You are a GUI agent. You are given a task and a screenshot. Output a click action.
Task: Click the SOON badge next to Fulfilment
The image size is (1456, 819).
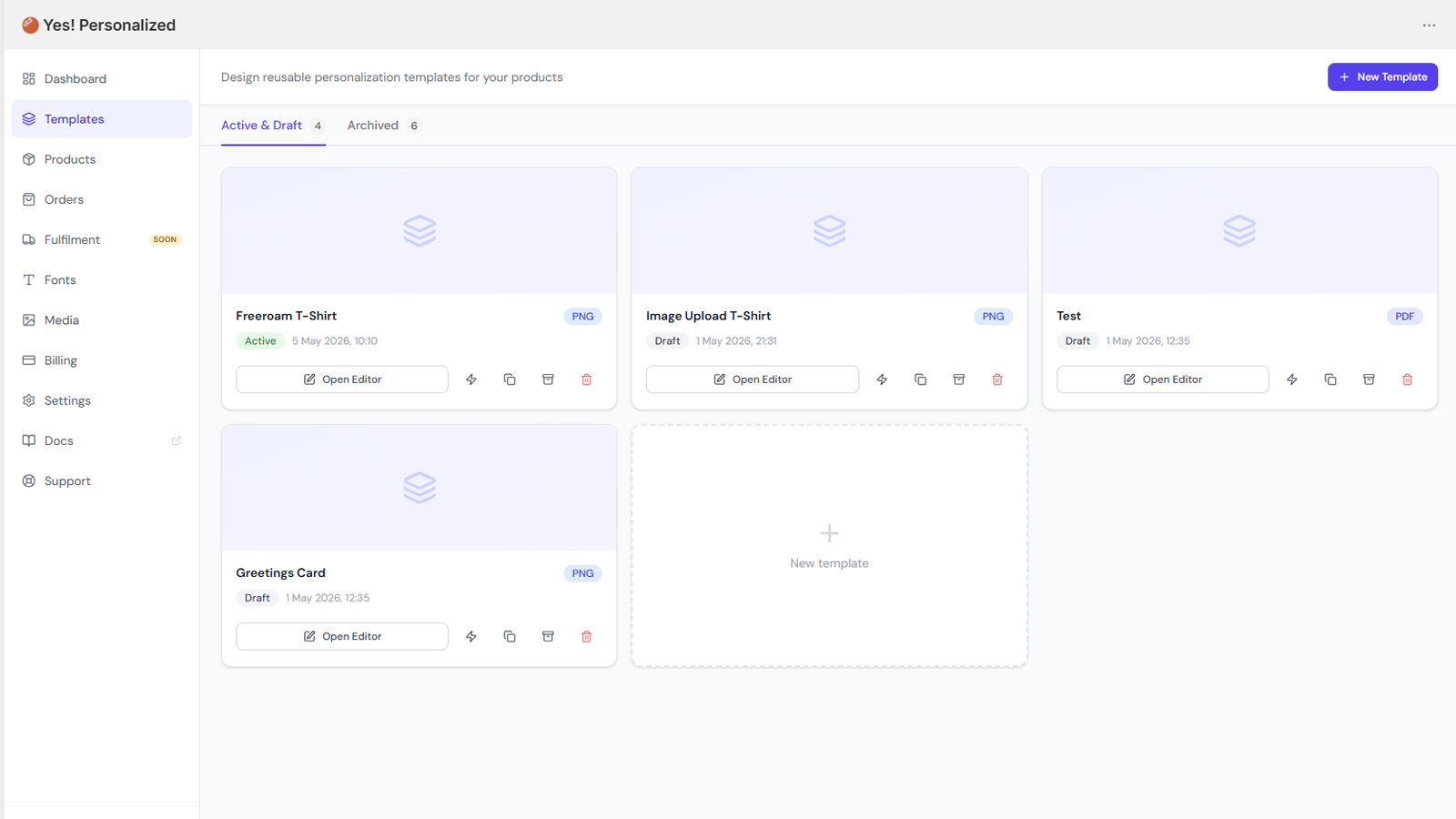165,239
